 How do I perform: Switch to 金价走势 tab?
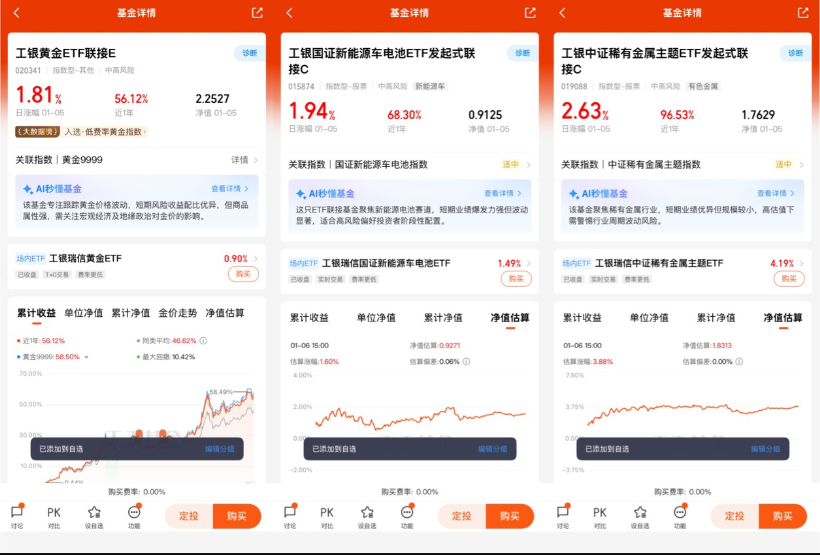[x=178, y=313]
